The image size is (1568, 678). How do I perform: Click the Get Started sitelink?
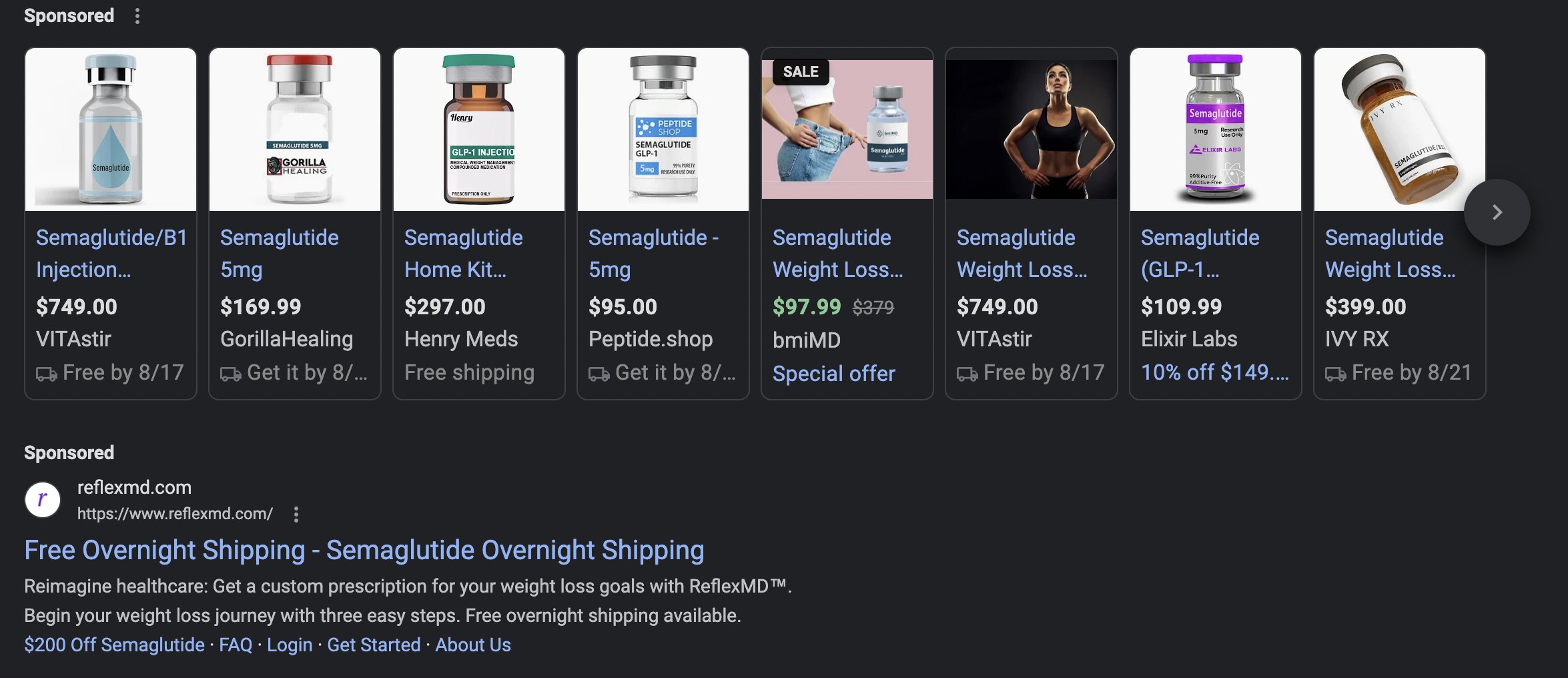[x=374, y=645]
